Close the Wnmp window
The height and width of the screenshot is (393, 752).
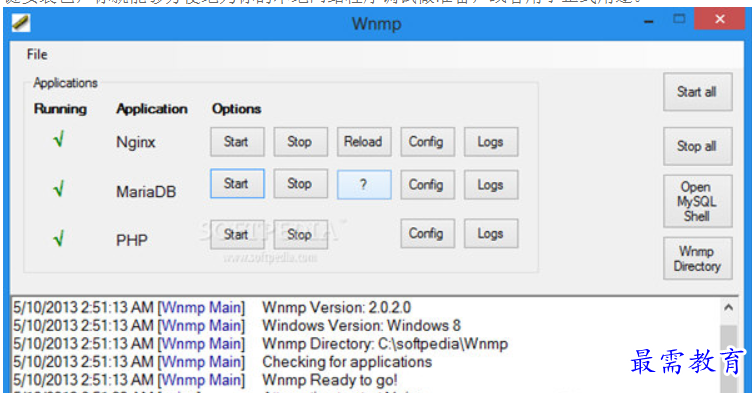coord(719,19)
